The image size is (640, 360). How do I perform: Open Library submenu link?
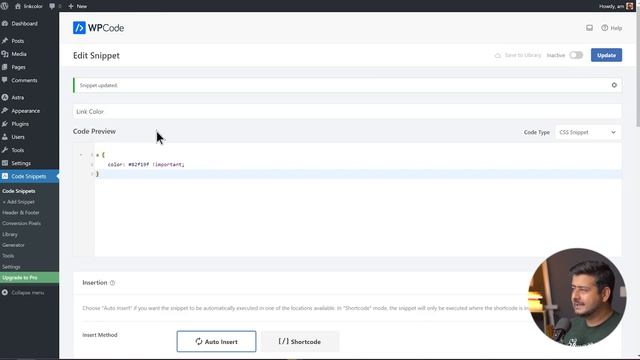(x=10, y=234)
